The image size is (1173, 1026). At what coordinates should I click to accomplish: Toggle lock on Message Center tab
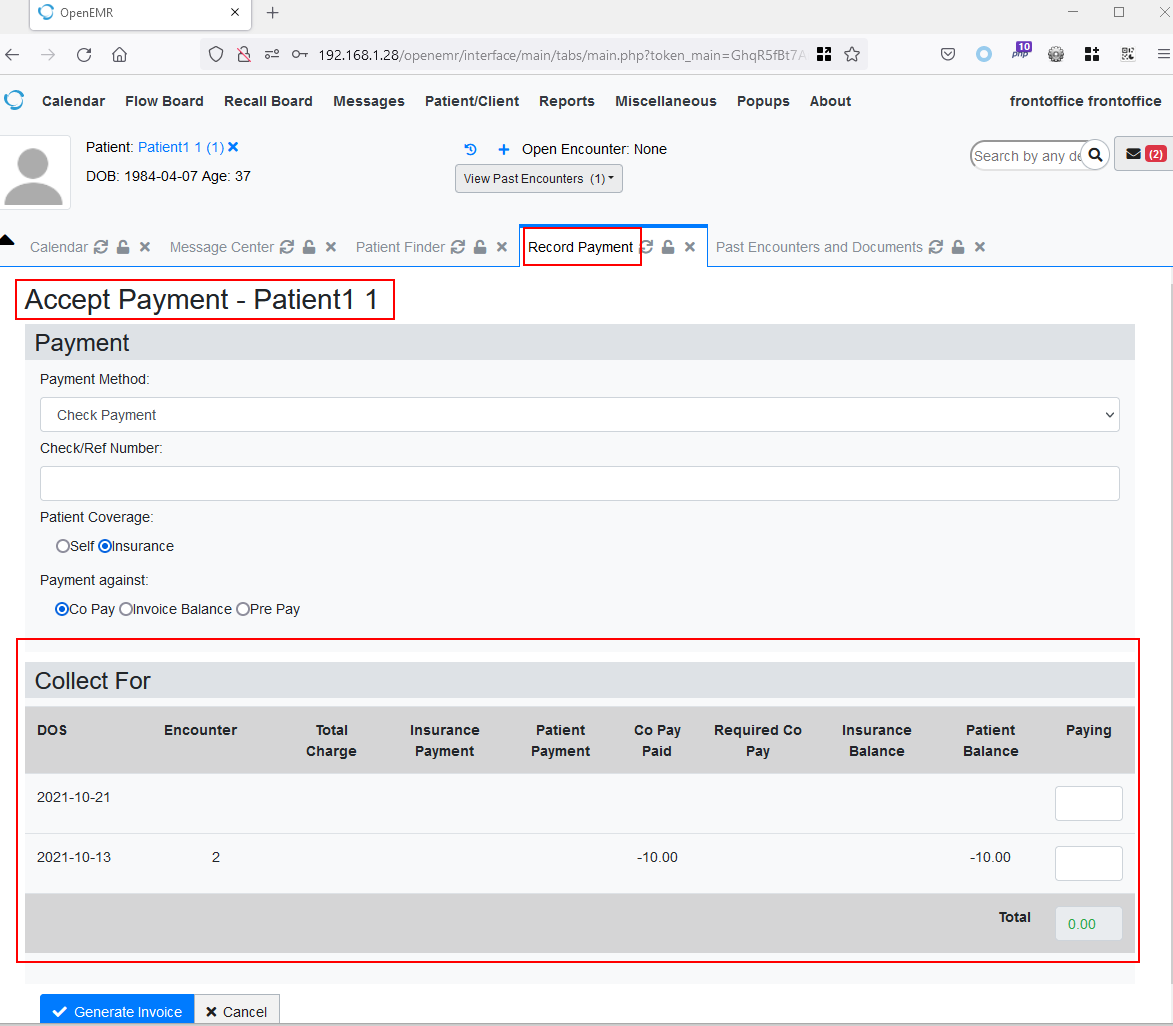point(309,247)
